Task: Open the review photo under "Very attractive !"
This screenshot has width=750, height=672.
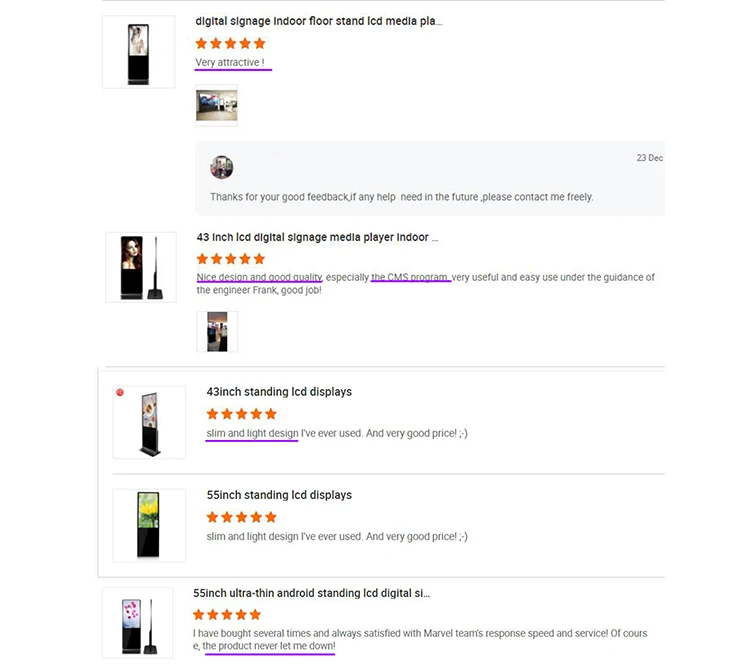Action: click(x=216, y=106)
